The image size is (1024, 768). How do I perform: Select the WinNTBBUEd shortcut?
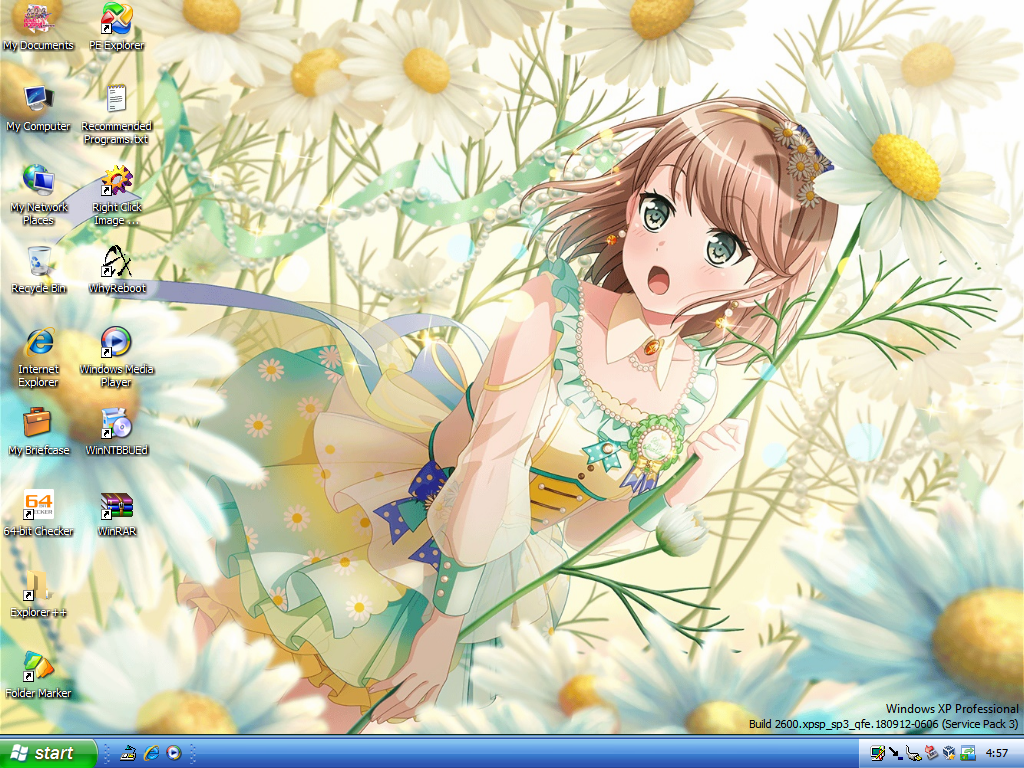coord(116,432)
